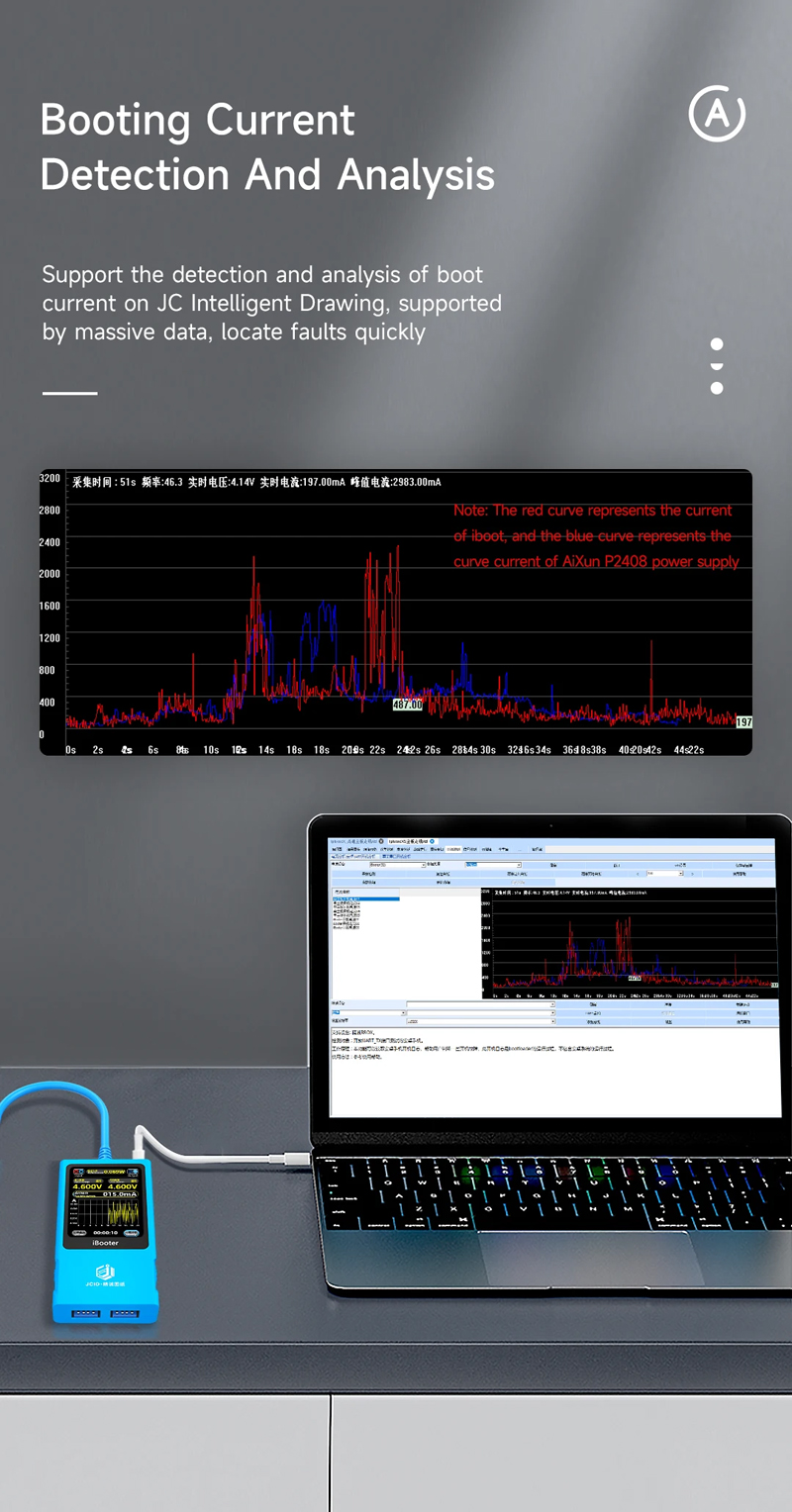Click the 14s x-axis label
The height and width of the screenshot is (1512, 792).
(x=266, y=750)
